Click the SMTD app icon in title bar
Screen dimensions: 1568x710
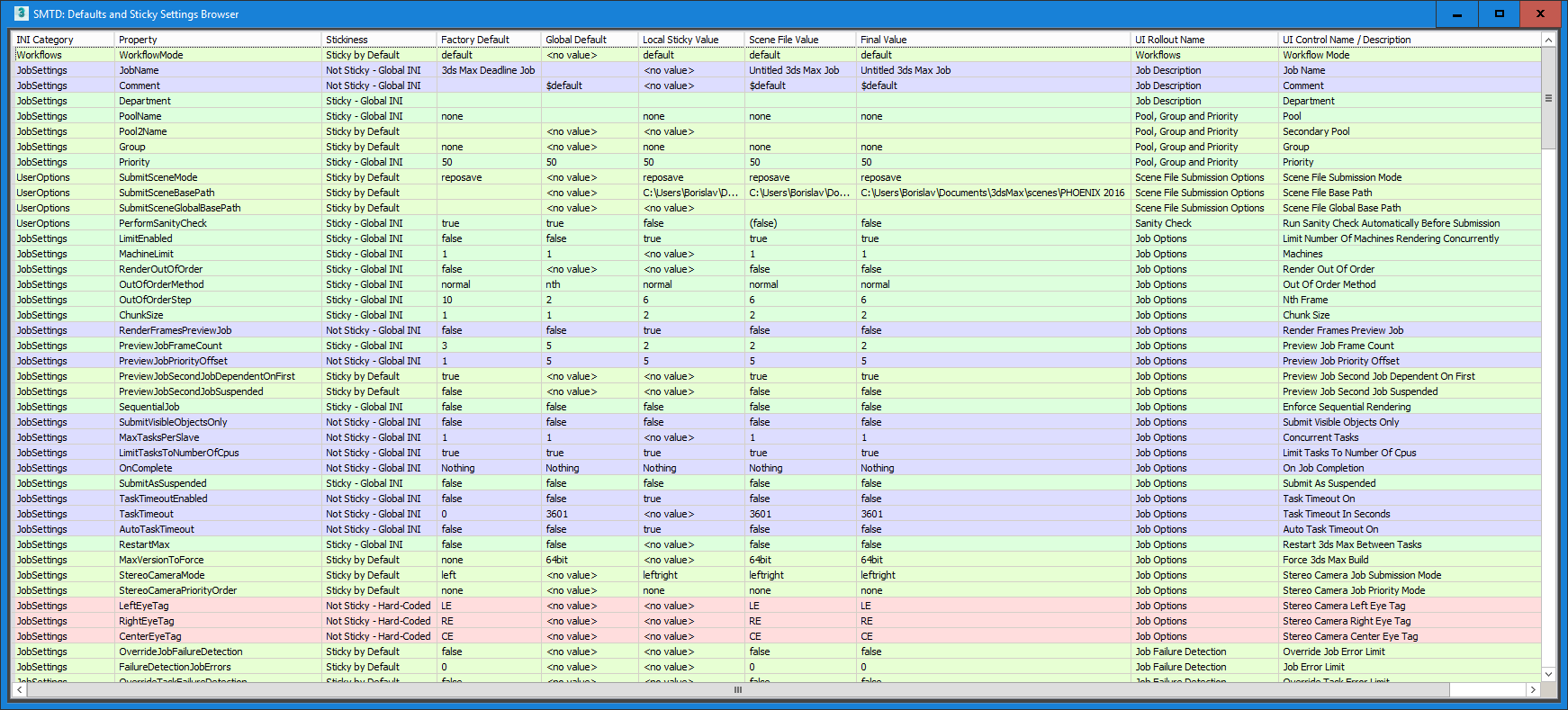[x=22, y=13]
